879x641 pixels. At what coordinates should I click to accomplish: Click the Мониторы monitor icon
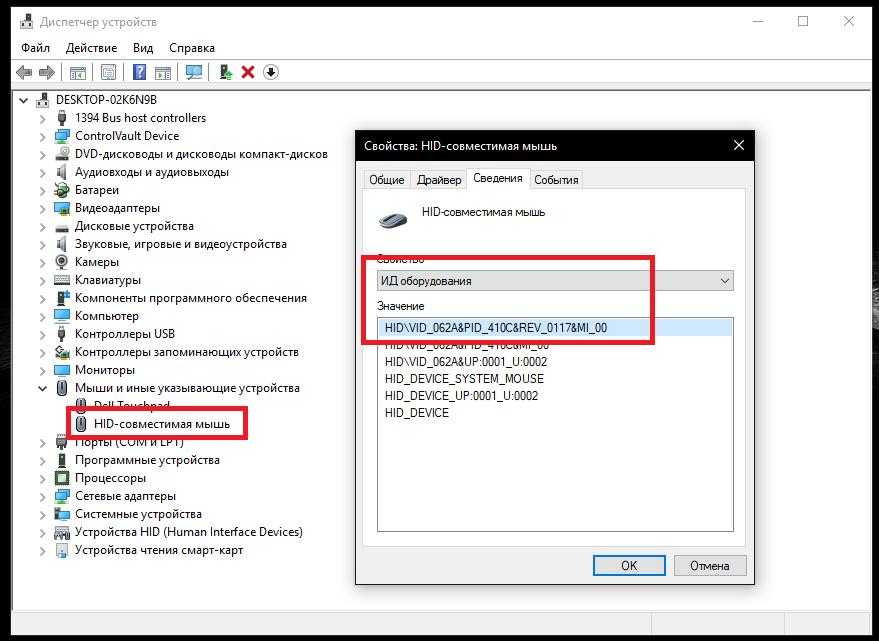pyautogui.click(x=62, y=370)
